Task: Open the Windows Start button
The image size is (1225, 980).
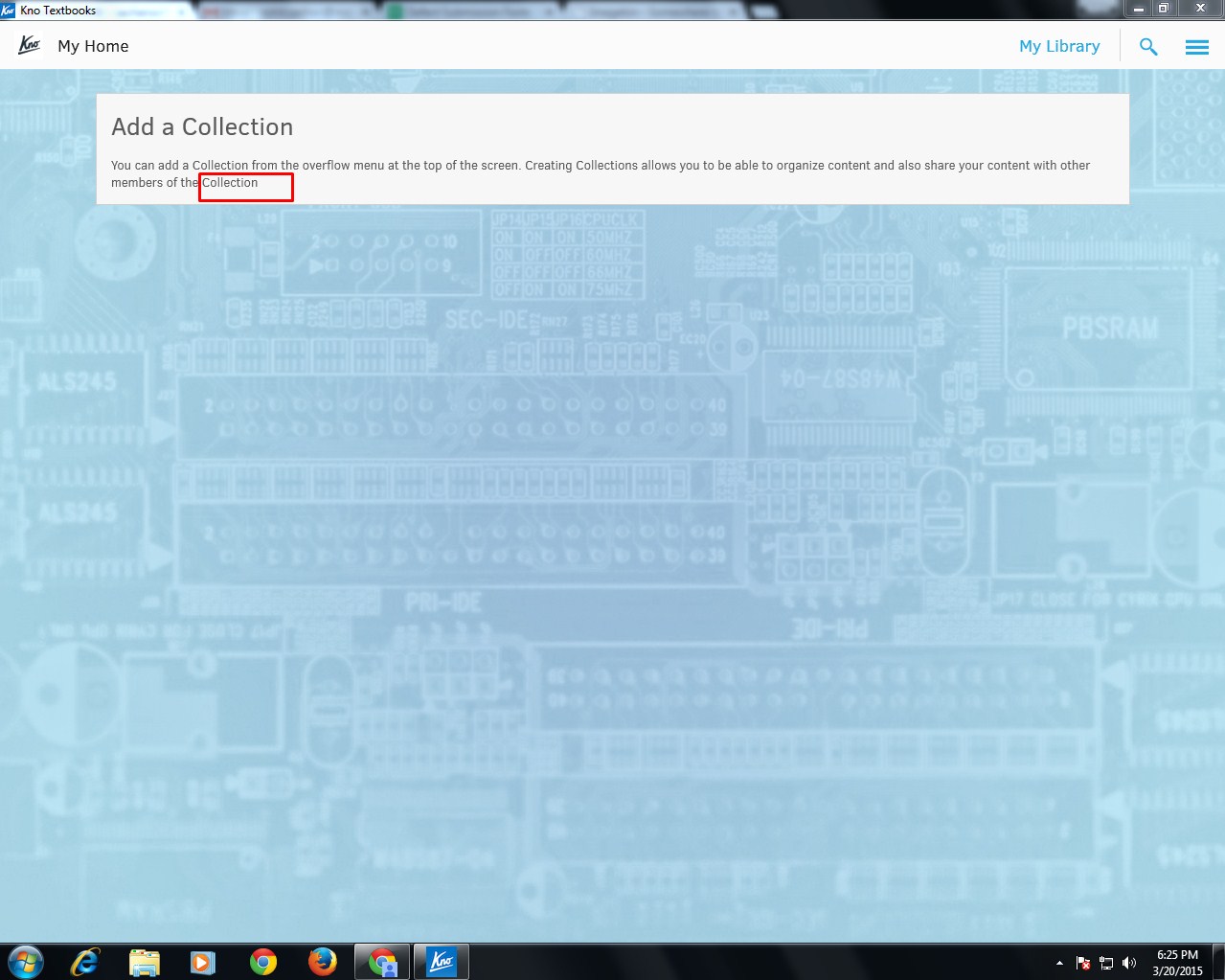Action: (x=25, y=962)
